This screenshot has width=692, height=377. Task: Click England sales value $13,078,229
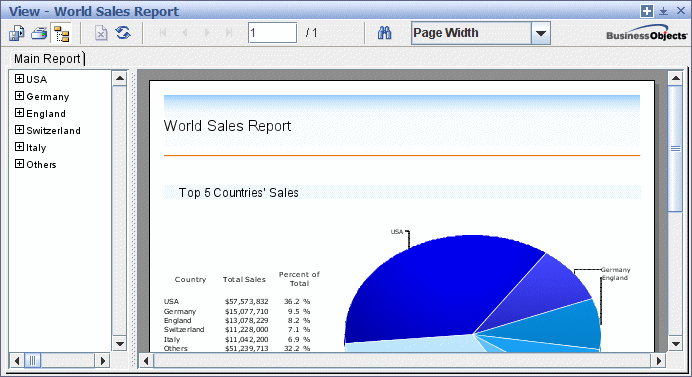pyautogui.click(x=246, y=320)
